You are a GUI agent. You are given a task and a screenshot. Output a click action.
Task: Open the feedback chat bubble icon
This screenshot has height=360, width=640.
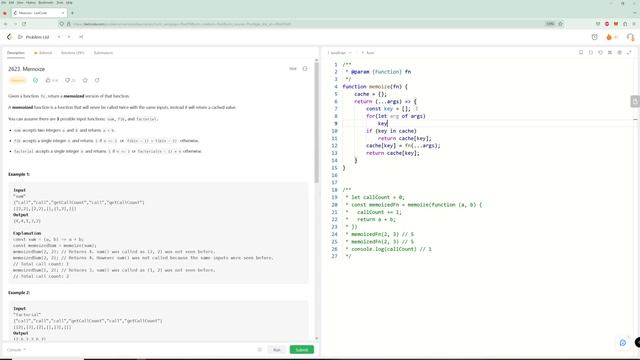[622, 343]
